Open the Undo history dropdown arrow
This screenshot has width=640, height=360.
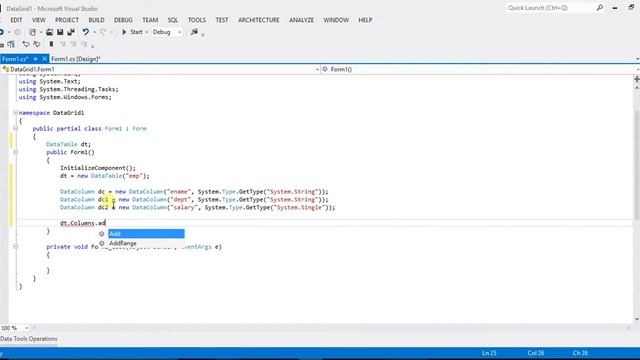(x=94, y=32)
